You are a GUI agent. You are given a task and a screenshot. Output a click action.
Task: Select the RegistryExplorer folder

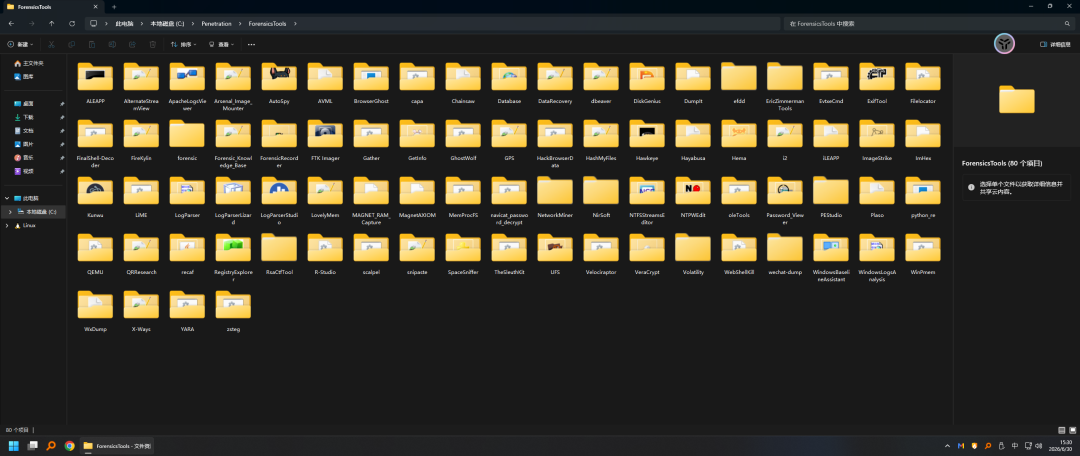[x=233, y=258]
